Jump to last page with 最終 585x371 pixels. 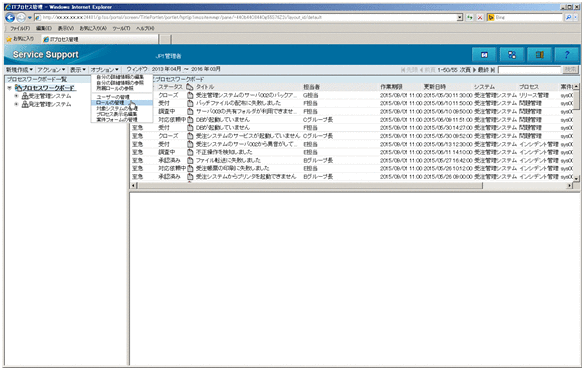click(487, 70)
